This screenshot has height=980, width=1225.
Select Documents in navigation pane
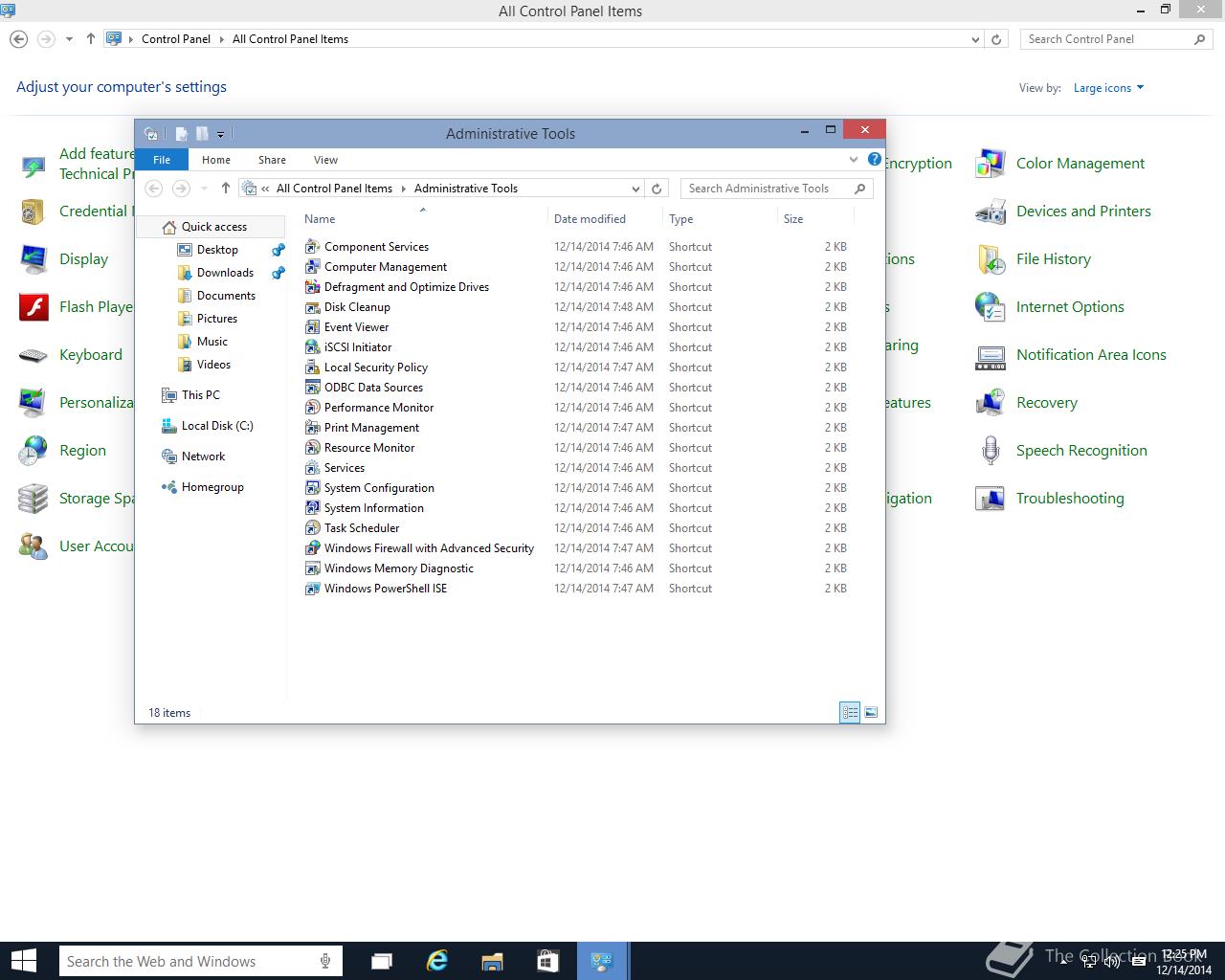(226, 296)
